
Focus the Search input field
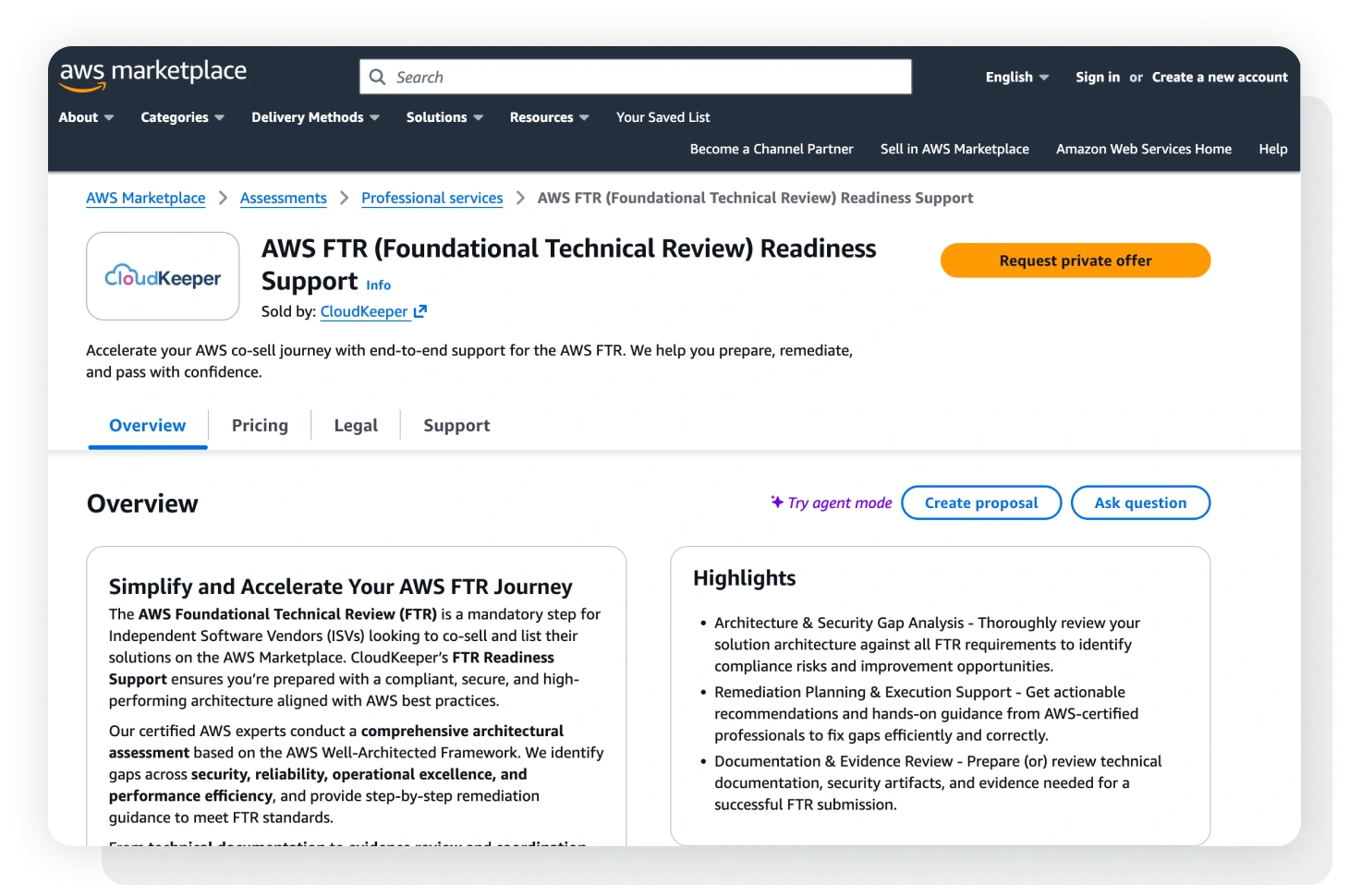pyautogui.click(x=647, y=77)
